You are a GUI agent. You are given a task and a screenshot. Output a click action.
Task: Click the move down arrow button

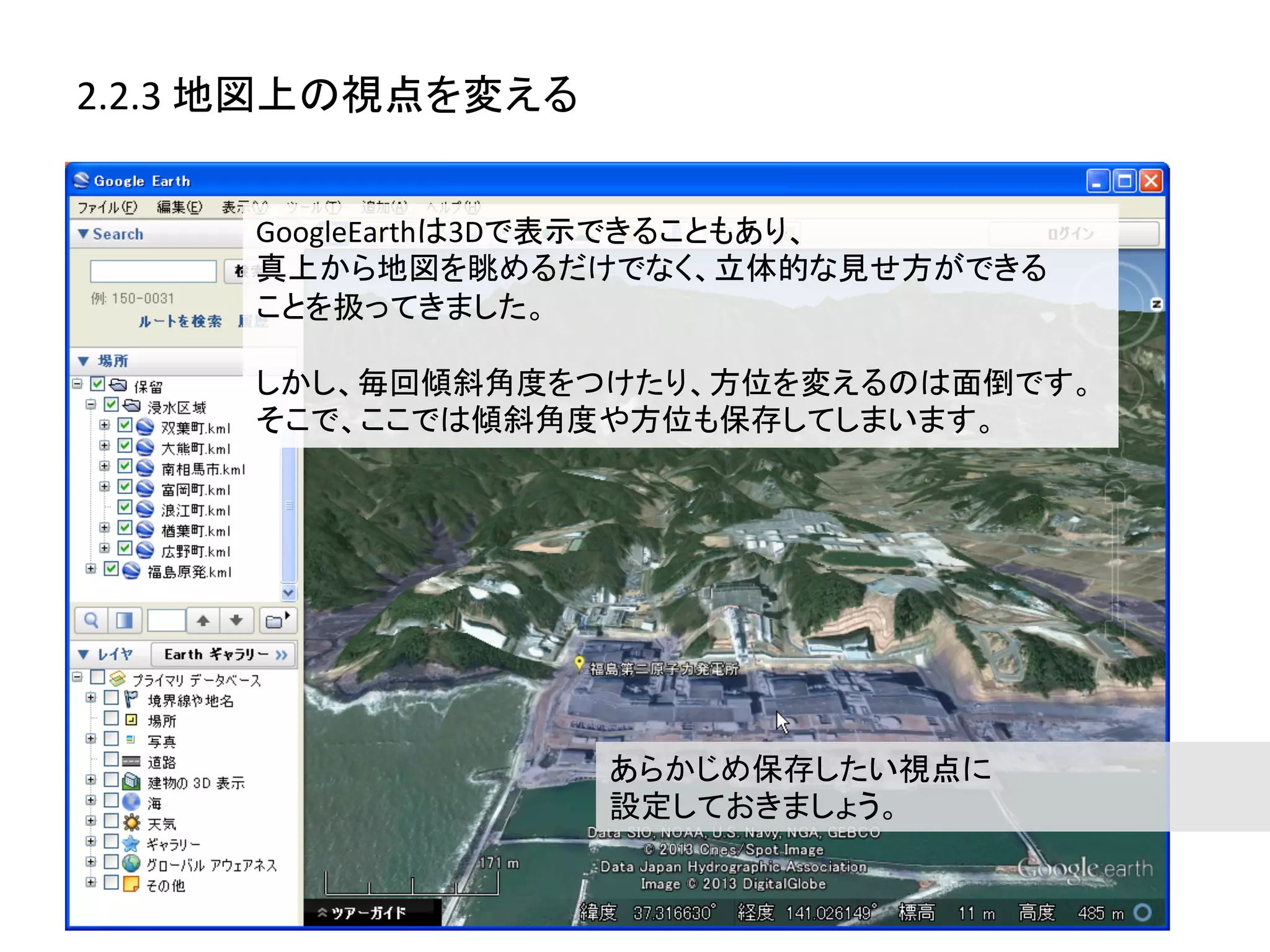pos(236,620)
